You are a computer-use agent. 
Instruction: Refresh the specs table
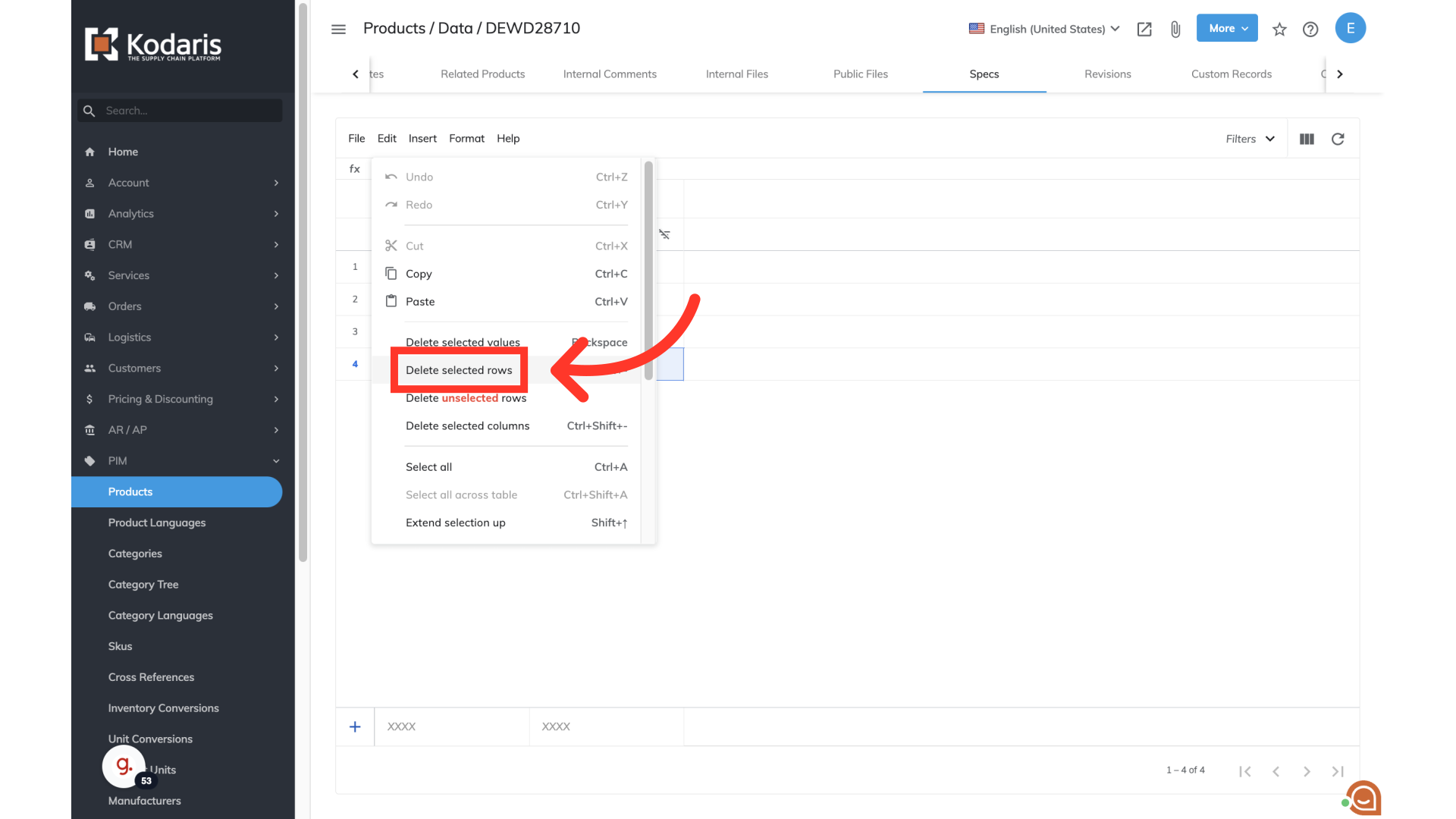tap(1338, 139)
